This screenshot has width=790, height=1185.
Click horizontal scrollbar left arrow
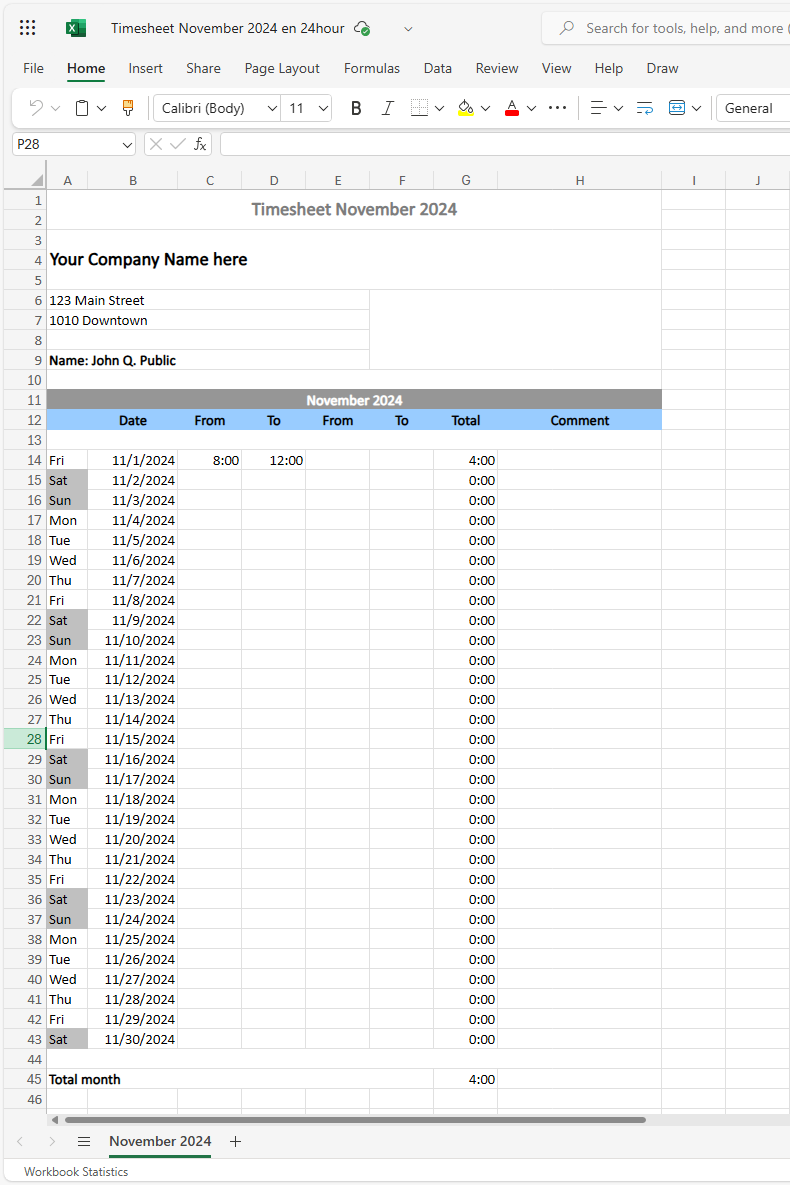pyautogui.click(x=54, y=1120)
